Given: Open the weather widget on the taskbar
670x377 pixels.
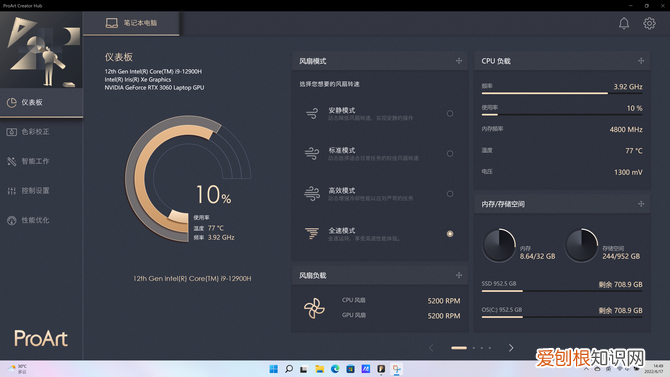Looking at the screenshot, I should (18, 369).
